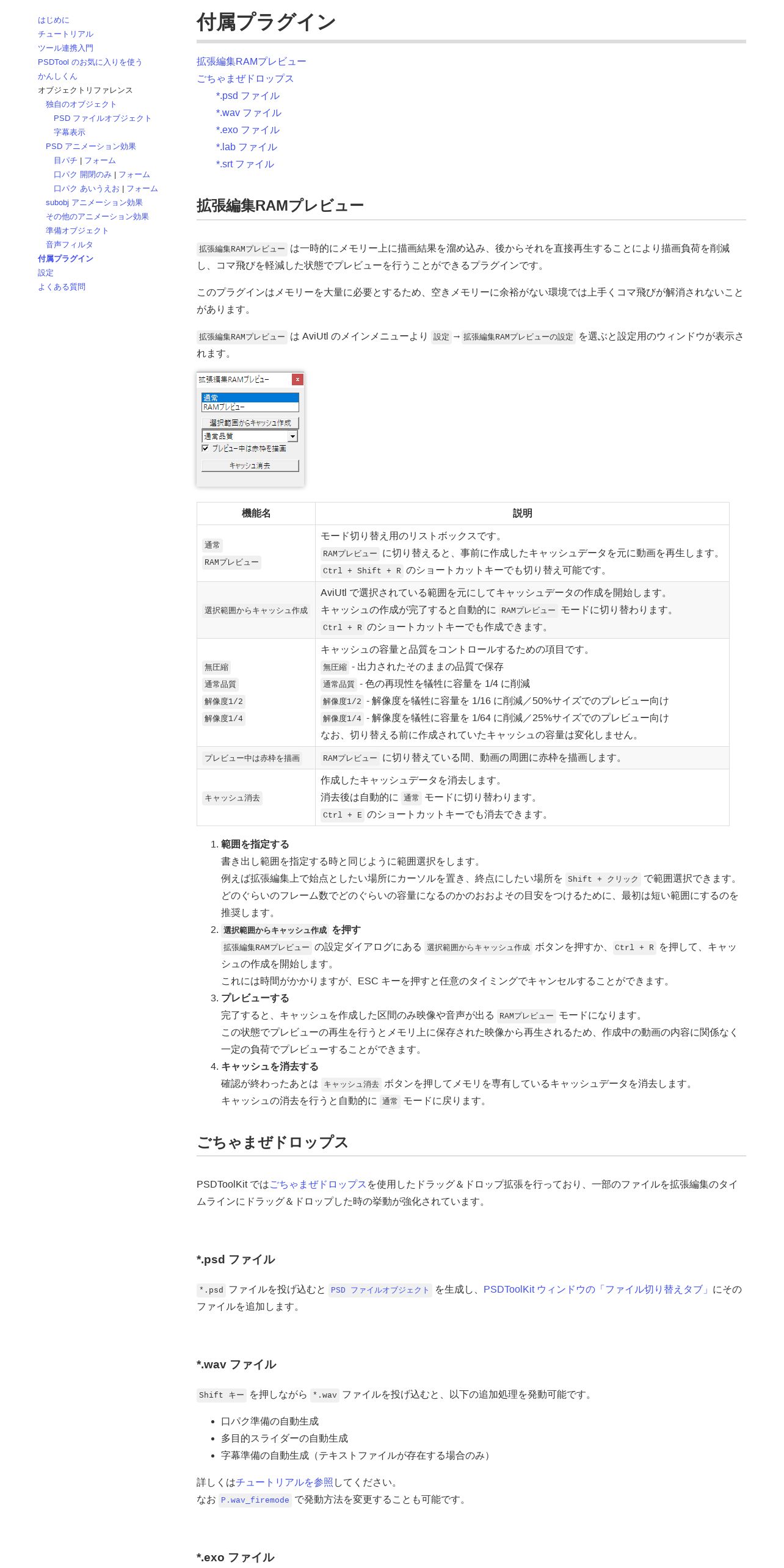
Task: Jump to *.srt ファイル in contents
Action: click(x=245, y=164)
